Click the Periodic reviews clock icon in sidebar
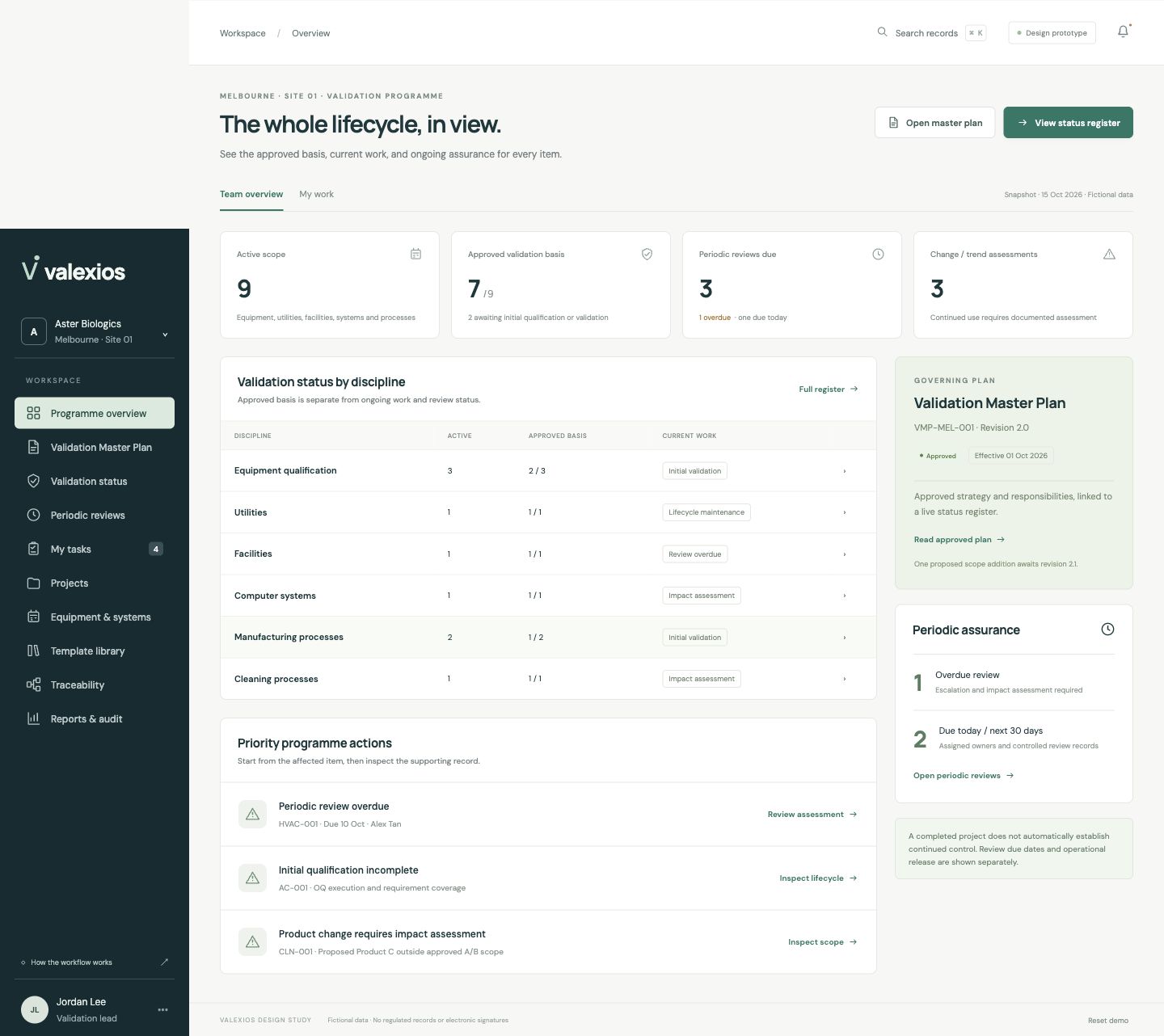The image size is (1164, 1036). [x=33, y=515]
